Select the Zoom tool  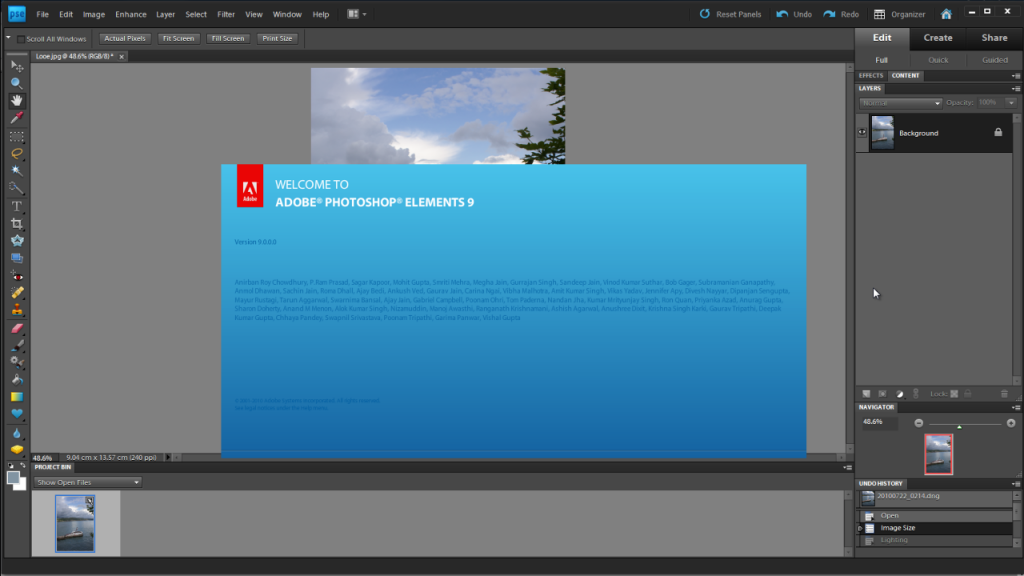pyautogui.click(x=16, y=81)
